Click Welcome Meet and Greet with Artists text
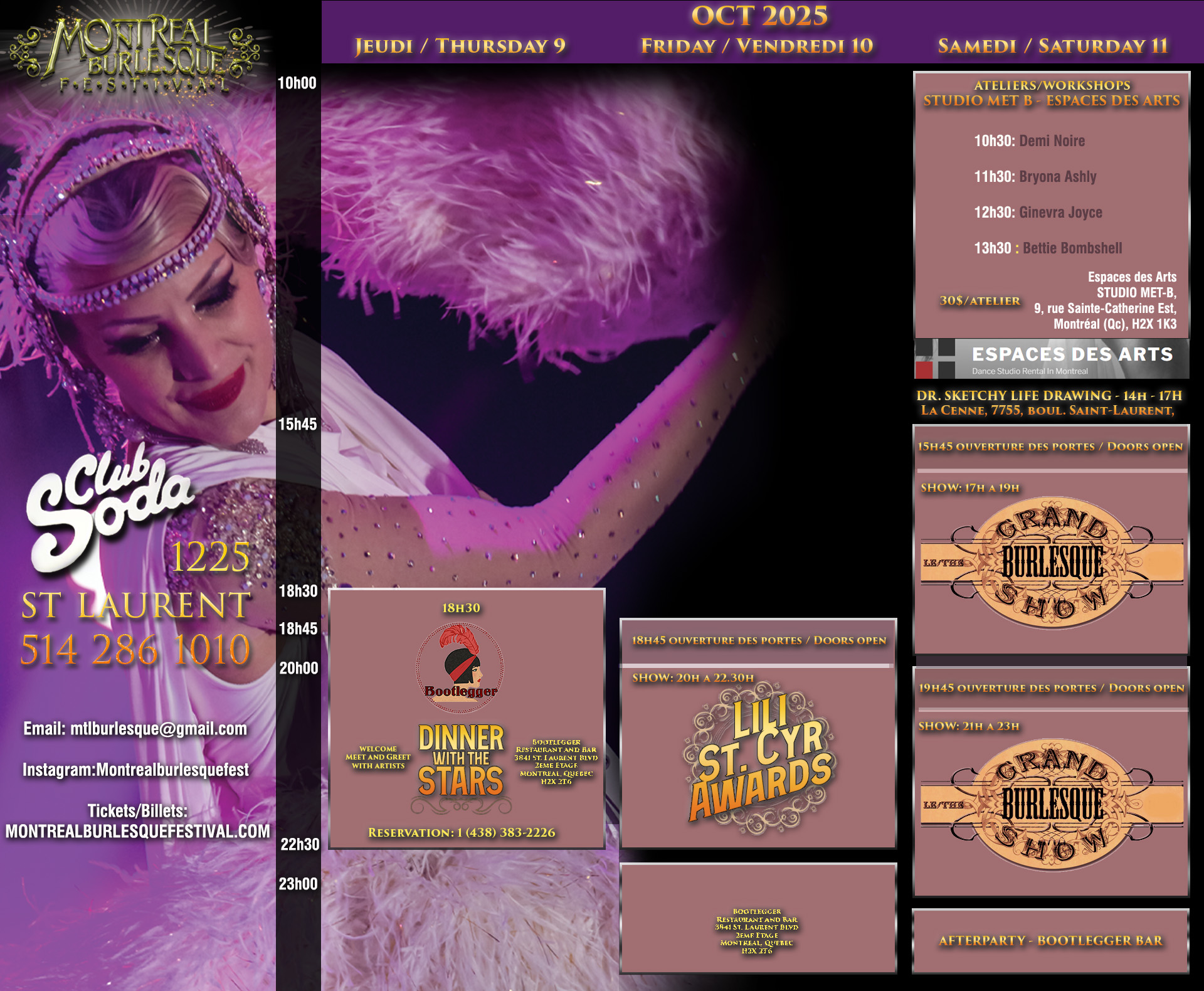1204x991 pixels. click(378, 757)
